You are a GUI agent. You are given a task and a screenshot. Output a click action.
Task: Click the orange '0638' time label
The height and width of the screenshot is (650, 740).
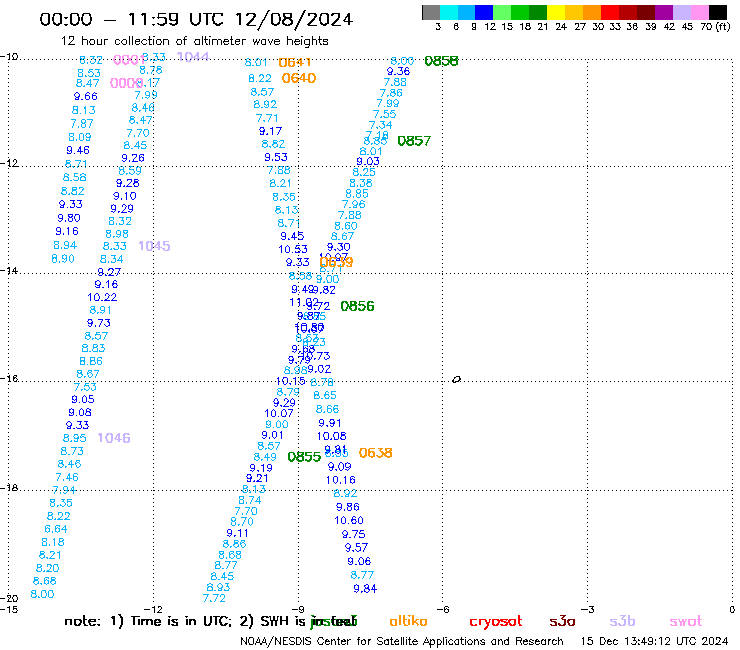click(x=375, y=453)
